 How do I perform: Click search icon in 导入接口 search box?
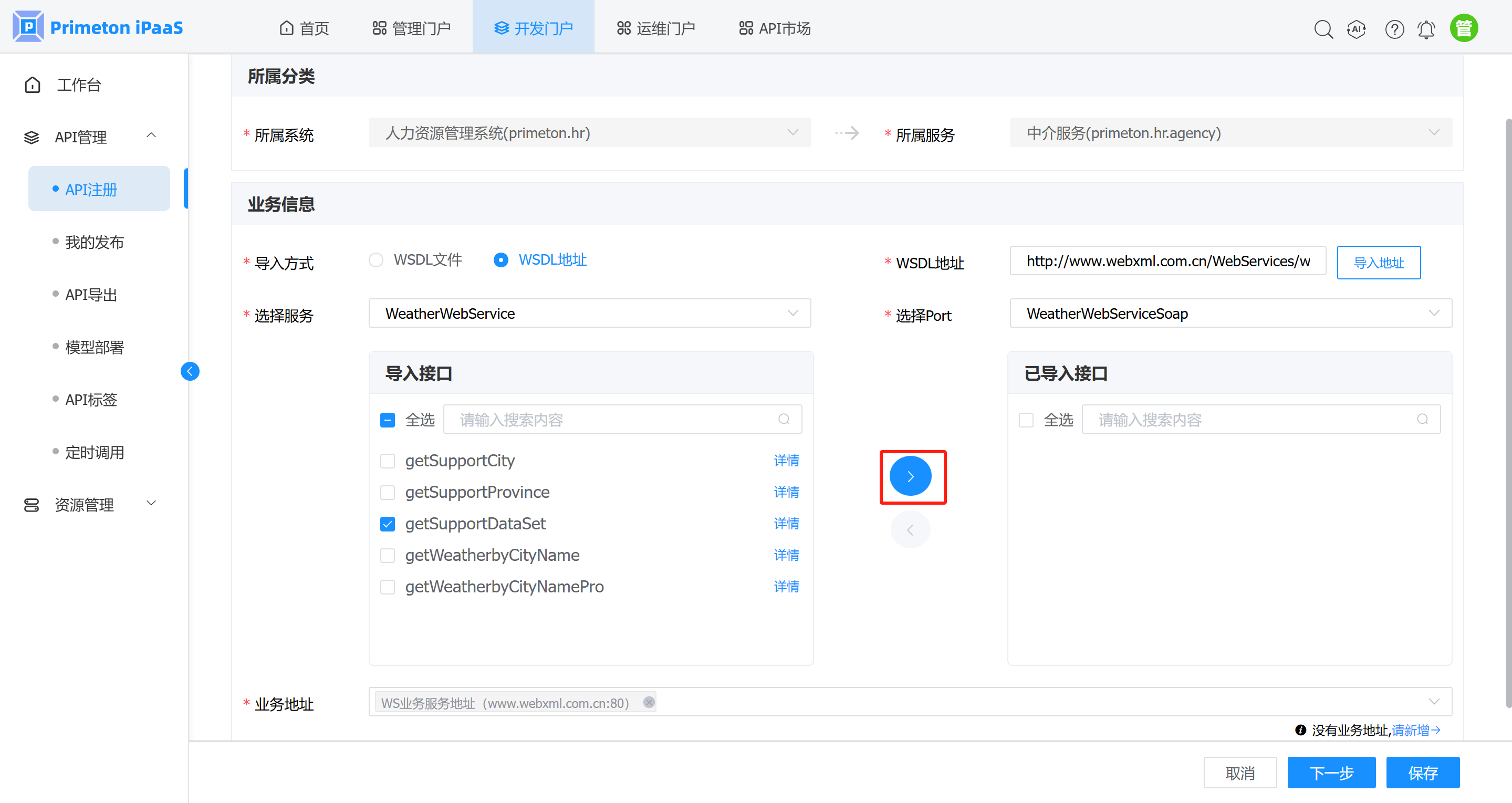tap(784, 419)
